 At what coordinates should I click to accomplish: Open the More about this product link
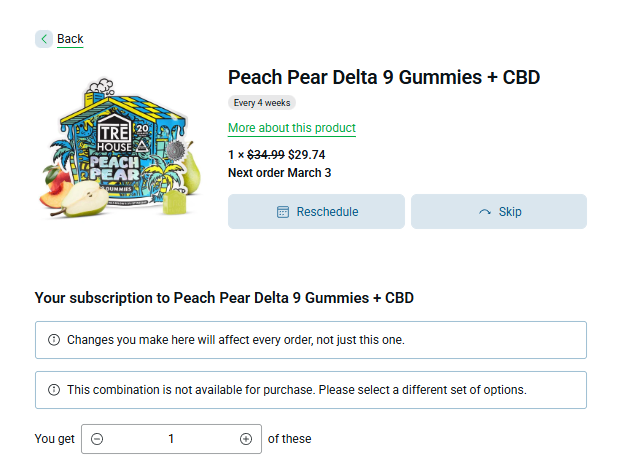pyautogui.click(x=291, y=128)
